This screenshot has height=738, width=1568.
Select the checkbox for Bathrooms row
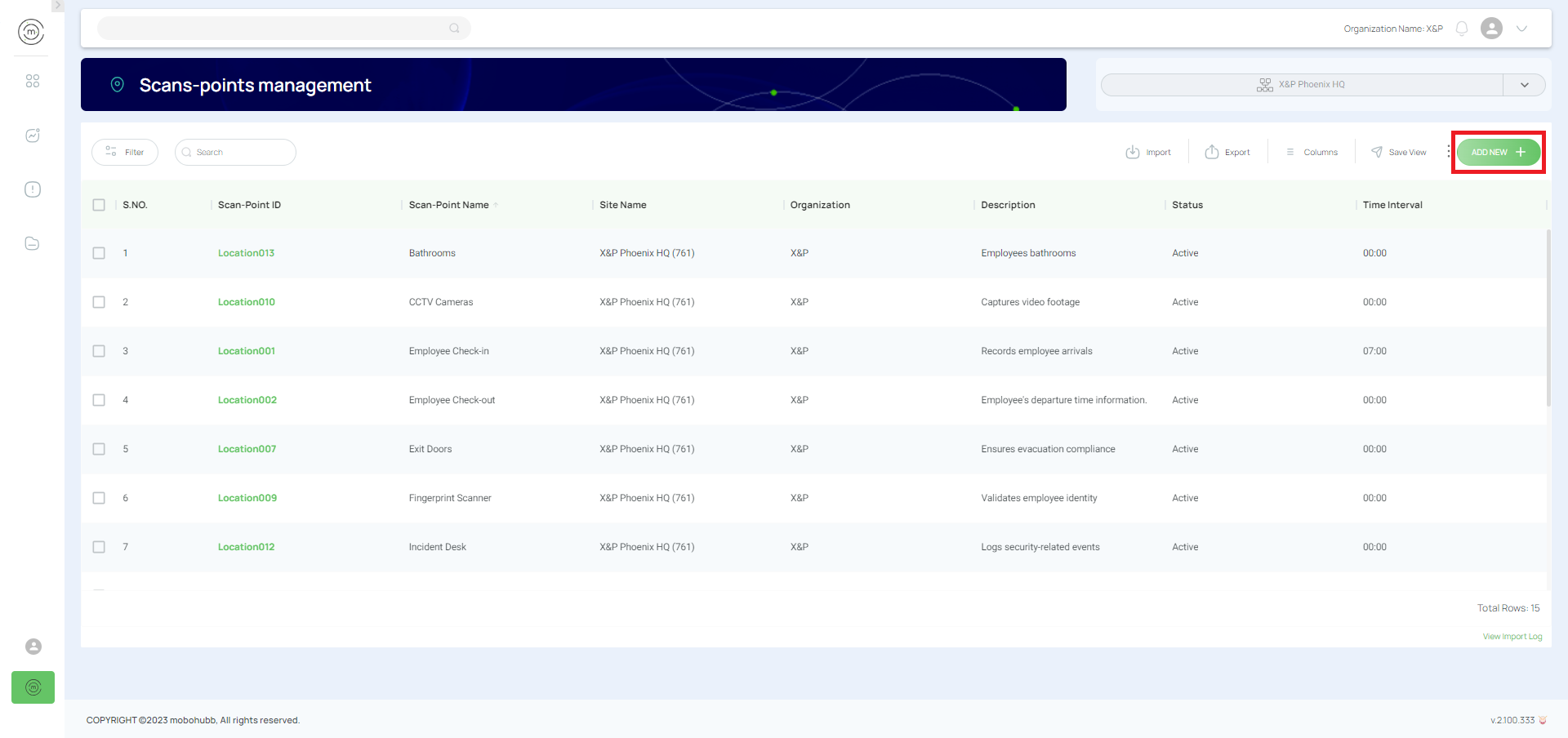(x=99, y=253)
